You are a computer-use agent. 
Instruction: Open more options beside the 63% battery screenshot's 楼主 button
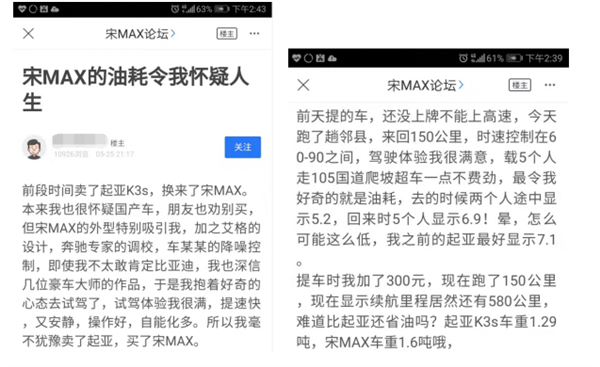point(254,34)
